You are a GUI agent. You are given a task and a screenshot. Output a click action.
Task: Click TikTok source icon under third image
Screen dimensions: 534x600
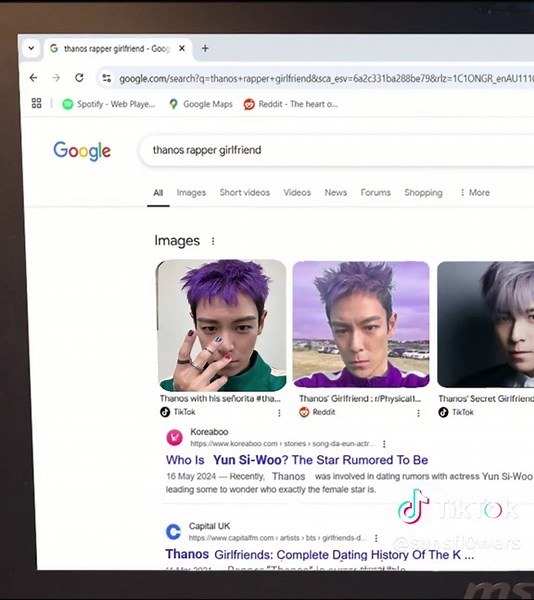tap(443, 412)
